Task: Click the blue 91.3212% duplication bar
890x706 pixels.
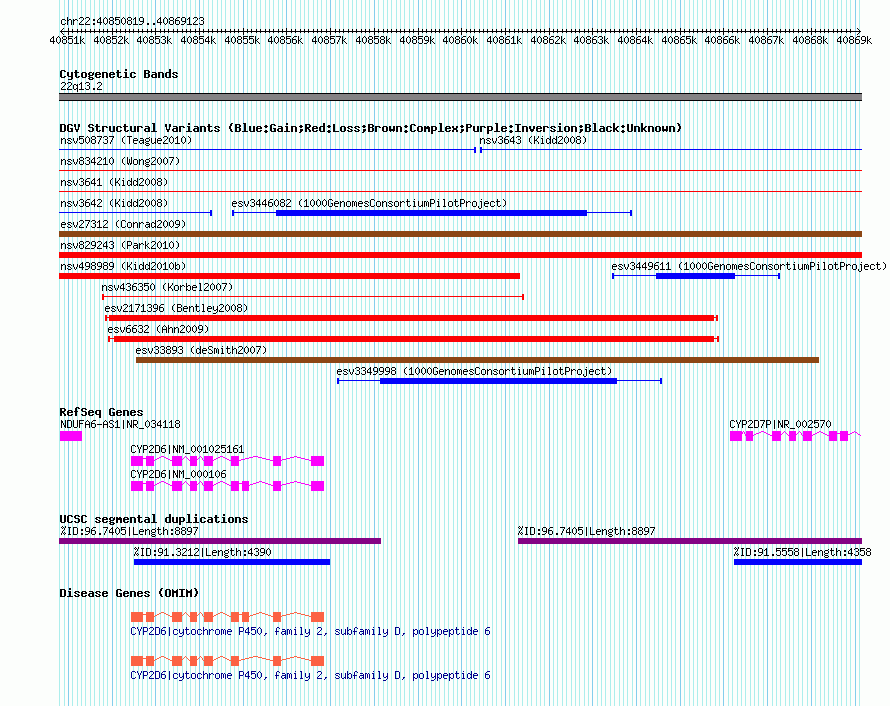Action: tap(232, 562)
